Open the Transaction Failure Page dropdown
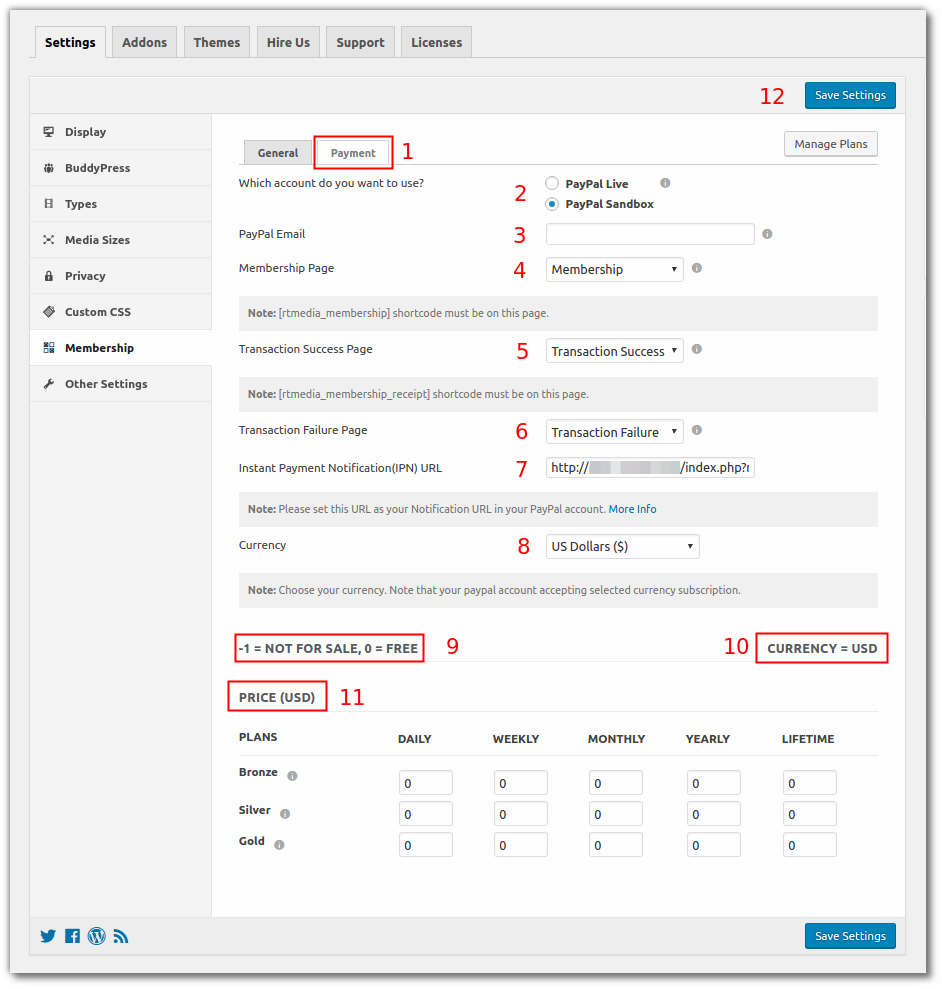942x989 pixels. click(x=614, y=431)
